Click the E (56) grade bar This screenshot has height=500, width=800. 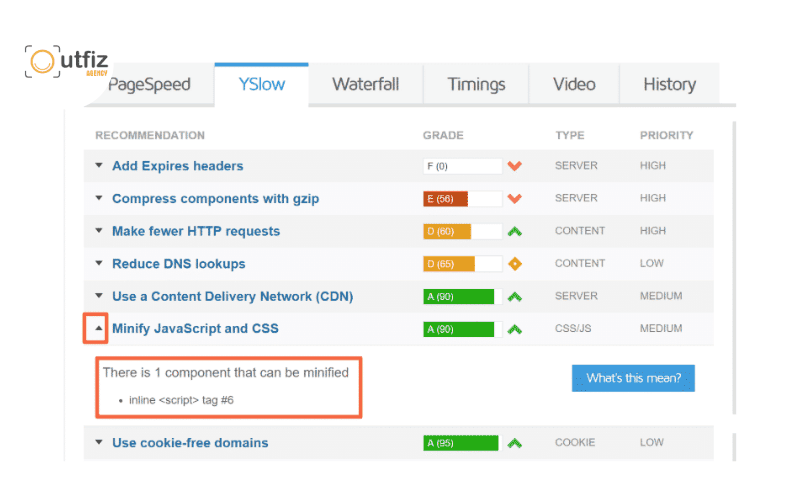pyautogui.click(x=463, y=198)
